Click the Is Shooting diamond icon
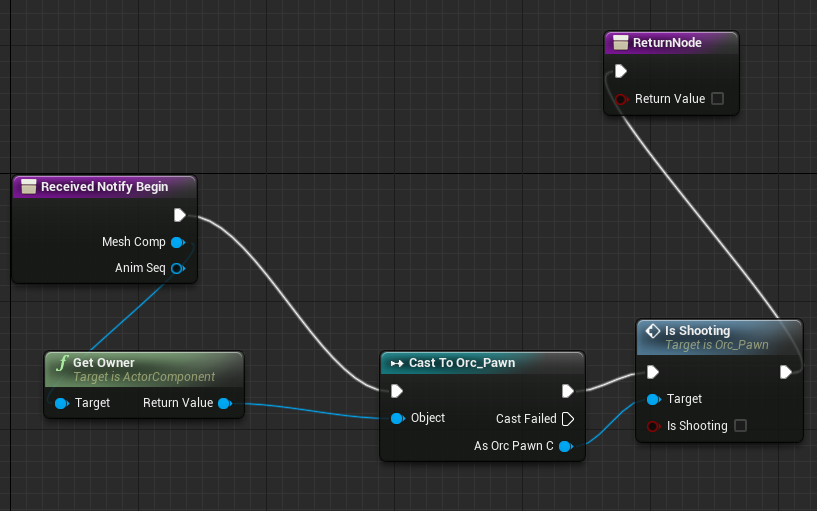 [x=653, y=331]
